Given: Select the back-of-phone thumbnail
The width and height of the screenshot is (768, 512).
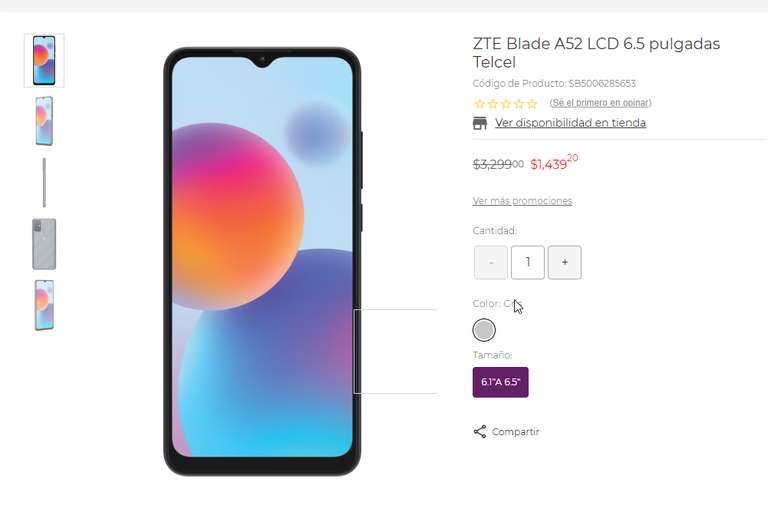Looking at the screenshot, I should (44, 244).
